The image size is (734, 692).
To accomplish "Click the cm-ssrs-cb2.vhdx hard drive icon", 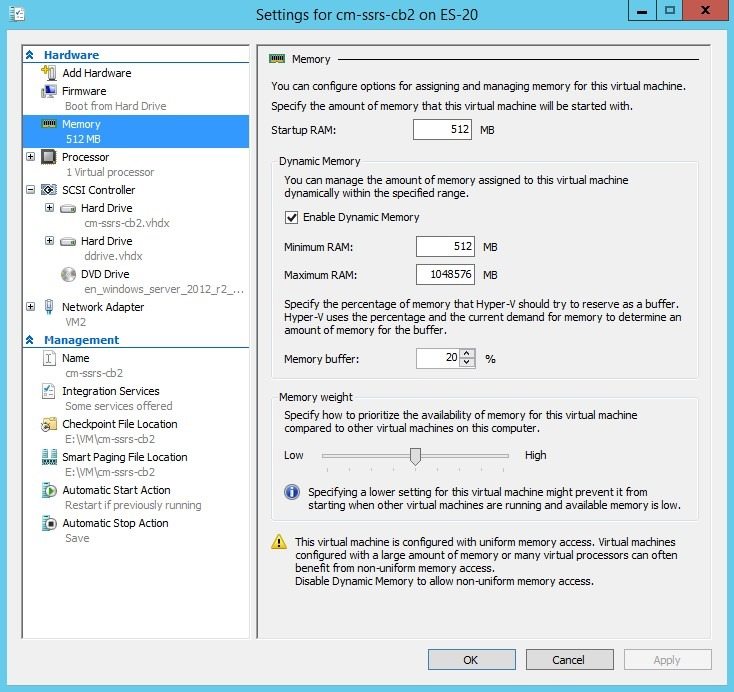I will click(x=68, y=208).
